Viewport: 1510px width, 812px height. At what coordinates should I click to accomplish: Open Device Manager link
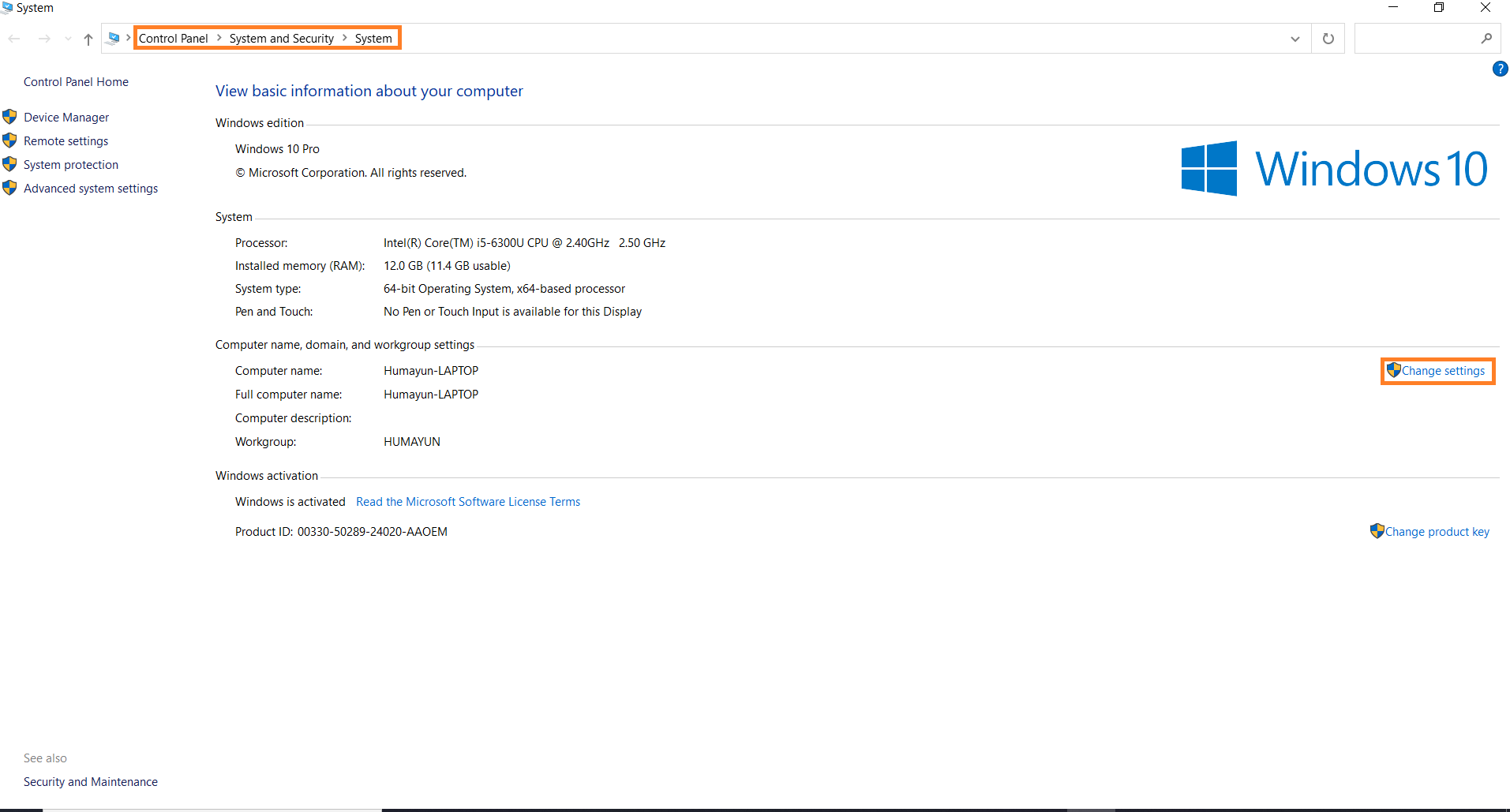[x=66, y=118]
